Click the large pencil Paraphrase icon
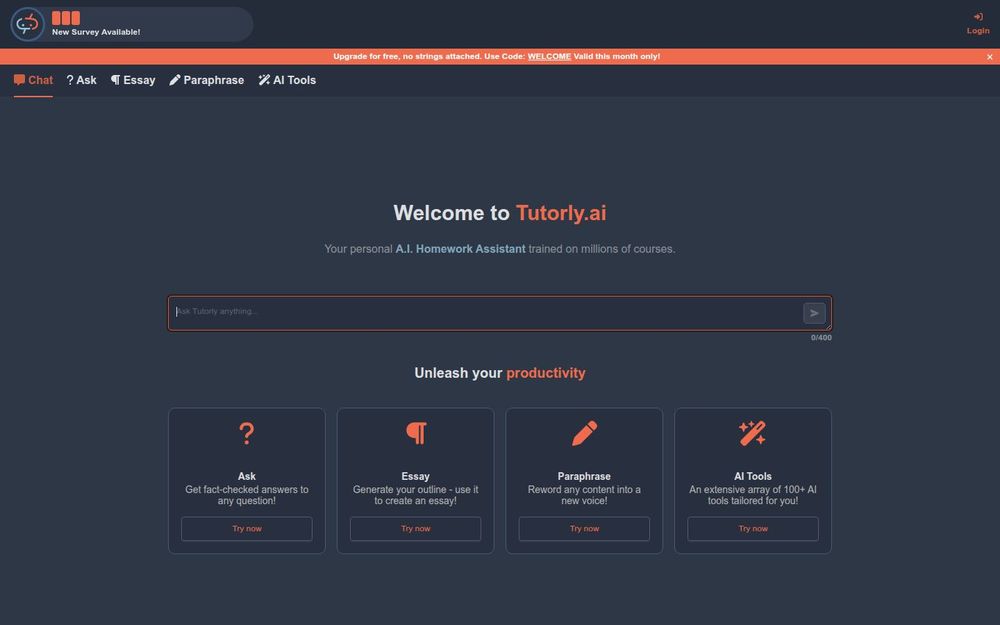 [x=584, y=434]
